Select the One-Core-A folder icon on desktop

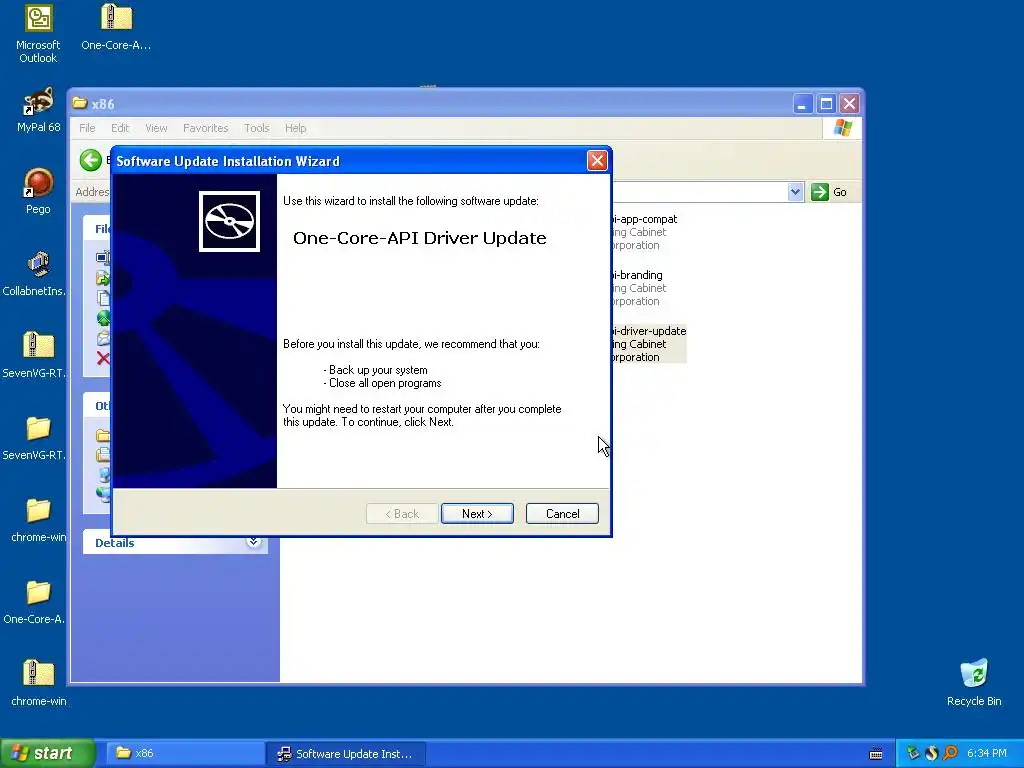tap(35, 602)
